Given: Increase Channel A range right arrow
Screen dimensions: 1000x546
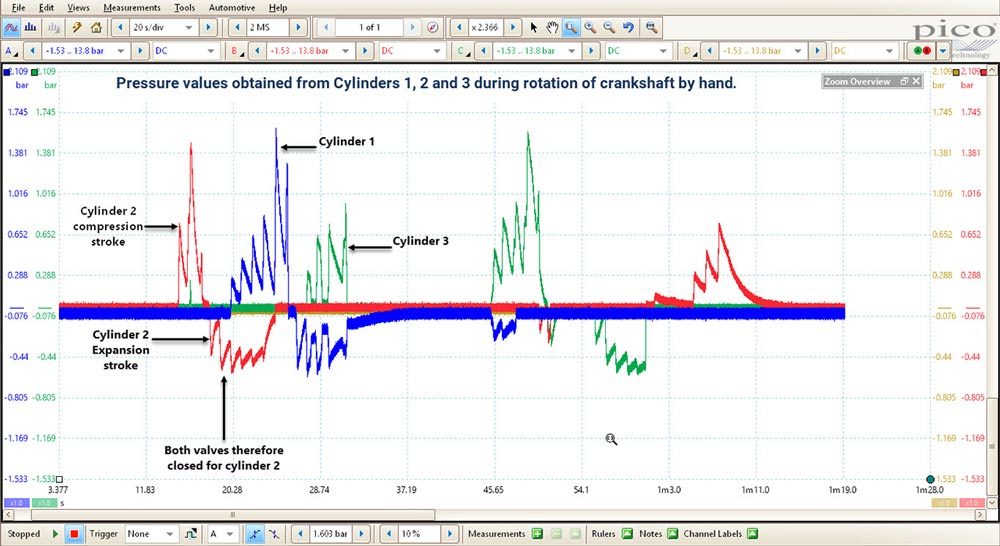Looking at the screenshot, I should [140, 50].
